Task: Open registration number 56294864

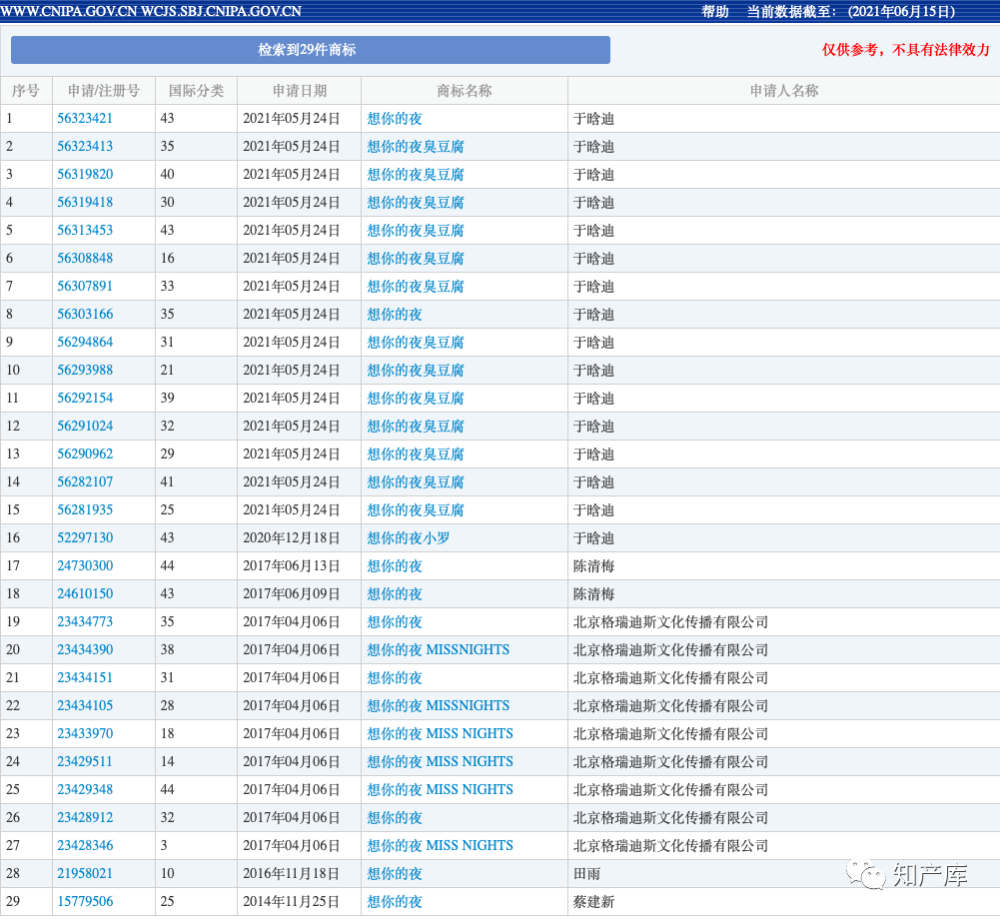Action: [x=85, y=342]
